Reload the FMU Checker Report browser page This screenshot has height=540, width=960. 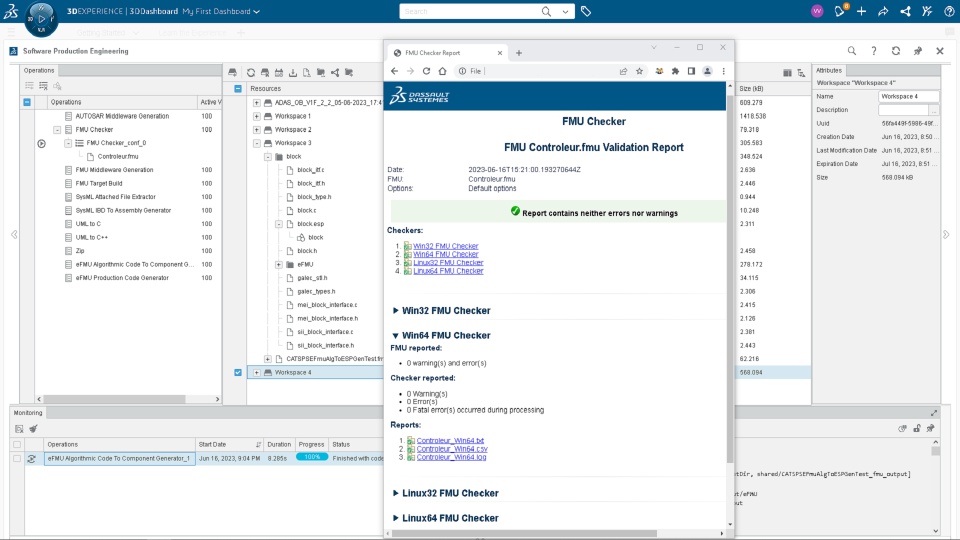(426, 71)
